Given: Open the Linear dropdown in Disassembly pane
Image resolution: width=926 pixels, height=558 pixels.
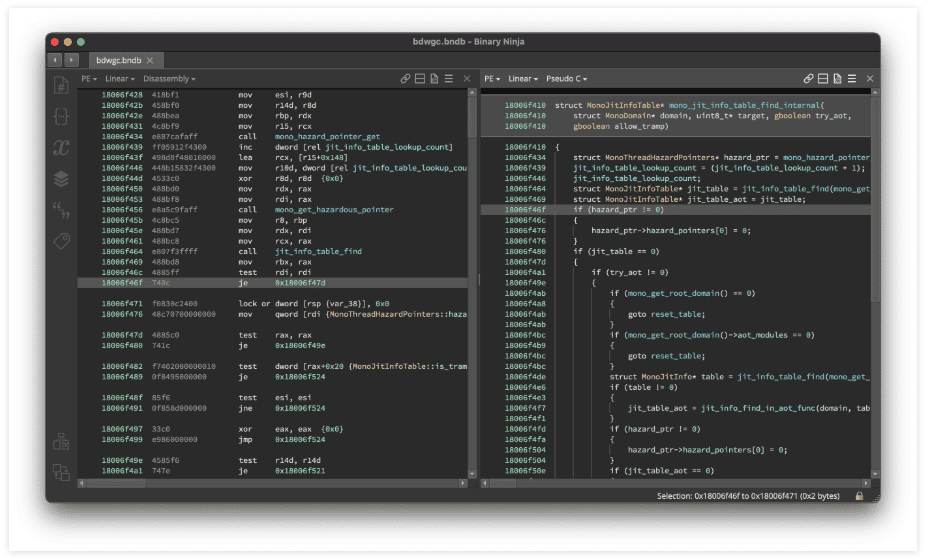Looking at the screenshot, I should (x=120, y=79).
